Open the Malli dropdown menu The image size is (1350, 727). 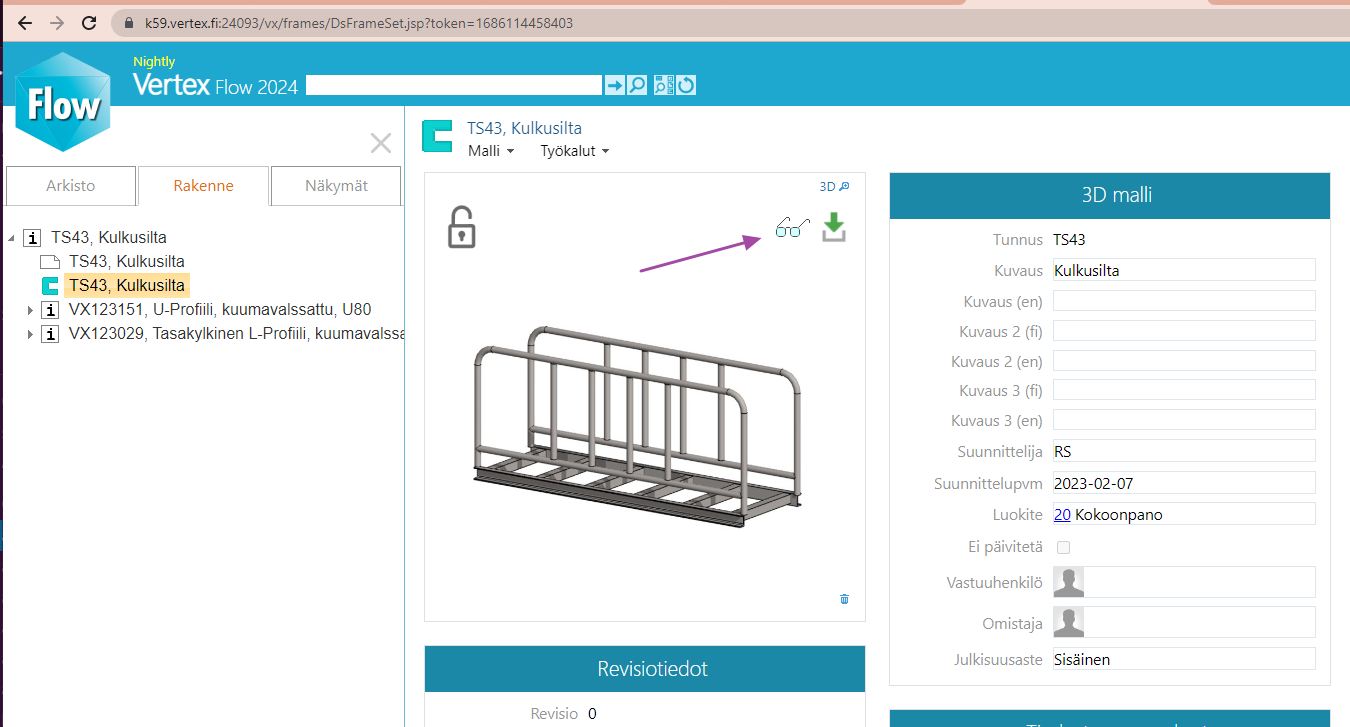[491, 151]
